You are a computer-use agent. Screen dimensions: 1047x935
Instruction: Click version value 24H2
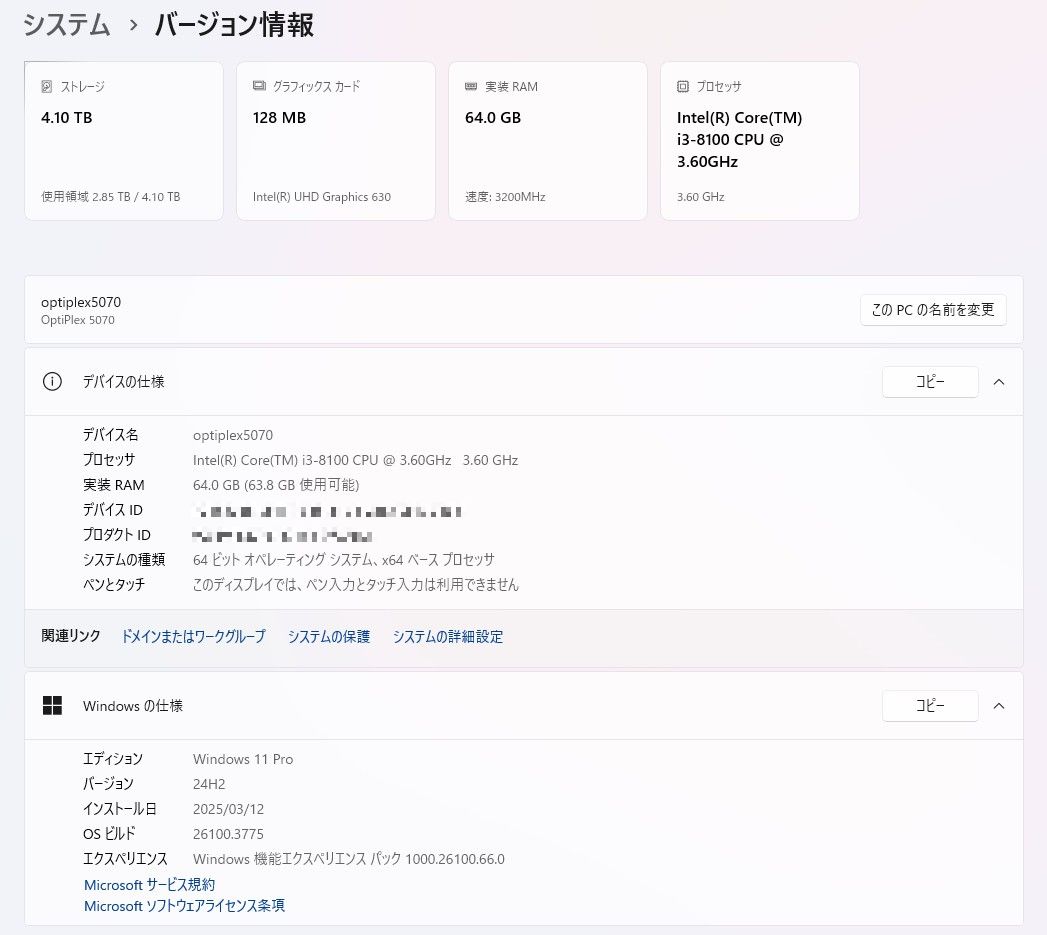click(x=209, y=784)
